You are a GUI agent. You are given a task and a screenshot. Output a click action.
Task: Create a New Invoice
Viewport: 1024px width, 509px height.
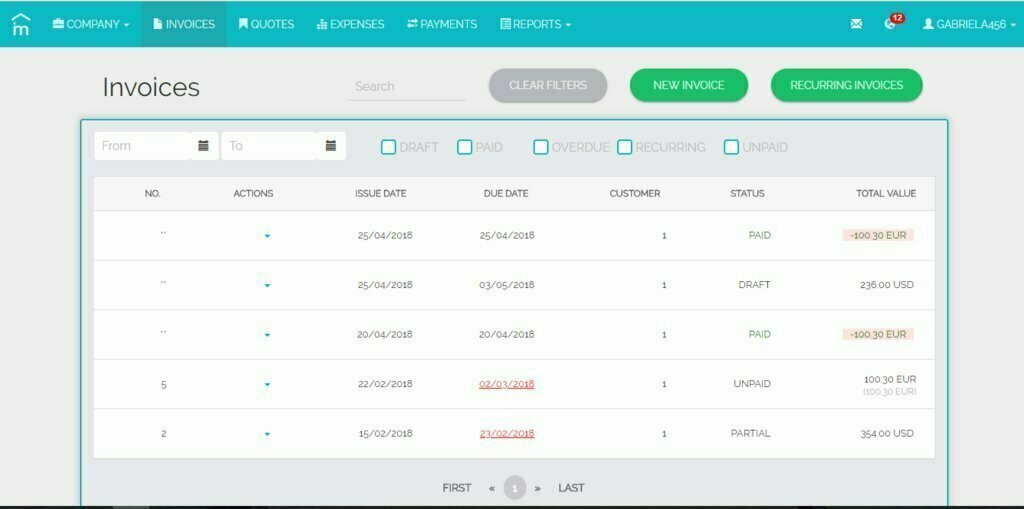(688, 85)
